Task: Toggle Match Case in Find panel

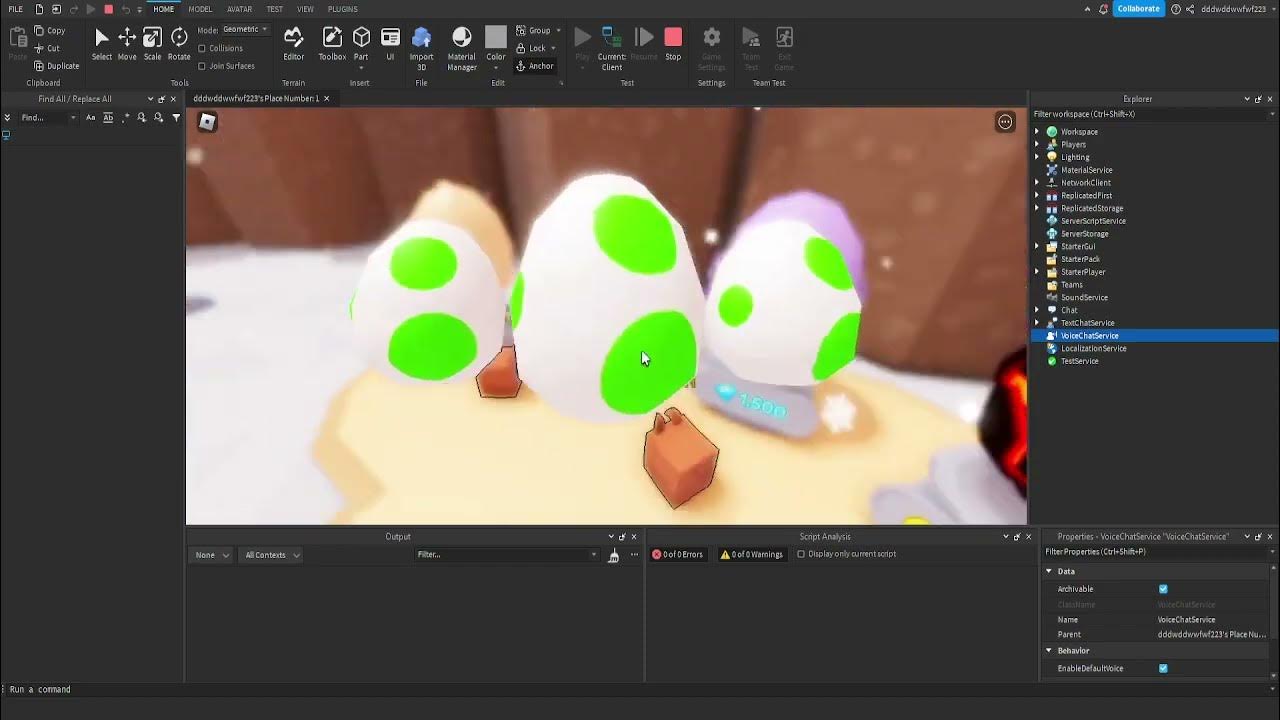Action: [x=90, y=118]
